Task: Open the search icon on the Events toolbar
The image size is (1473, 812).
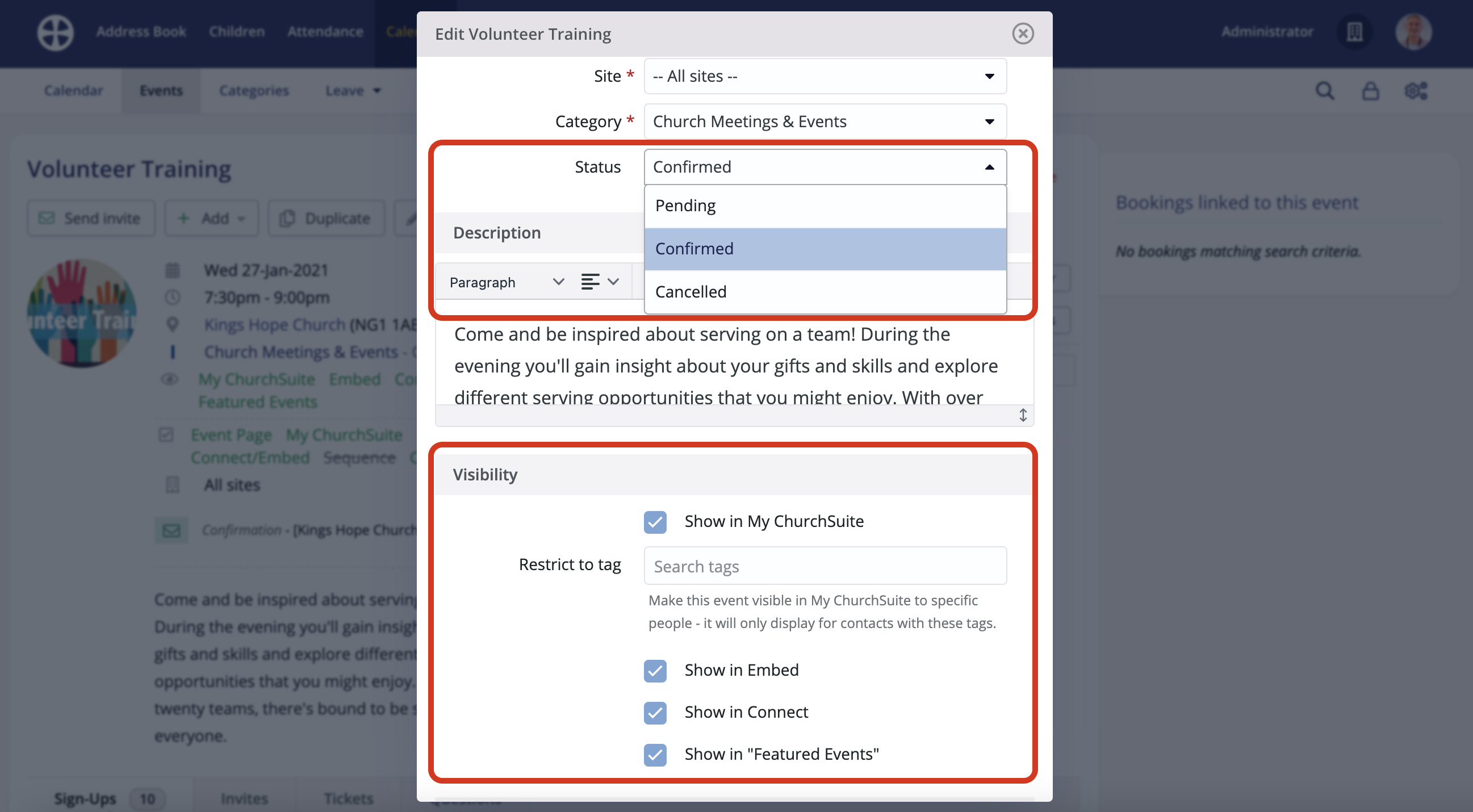Action: click(x=1325, y=90)
